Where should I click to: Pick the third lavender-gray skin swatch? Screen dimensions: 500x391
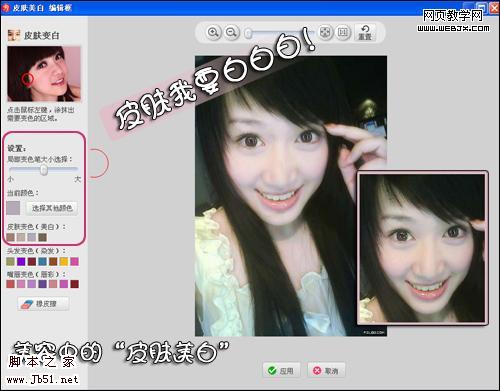tap(32, 237)
